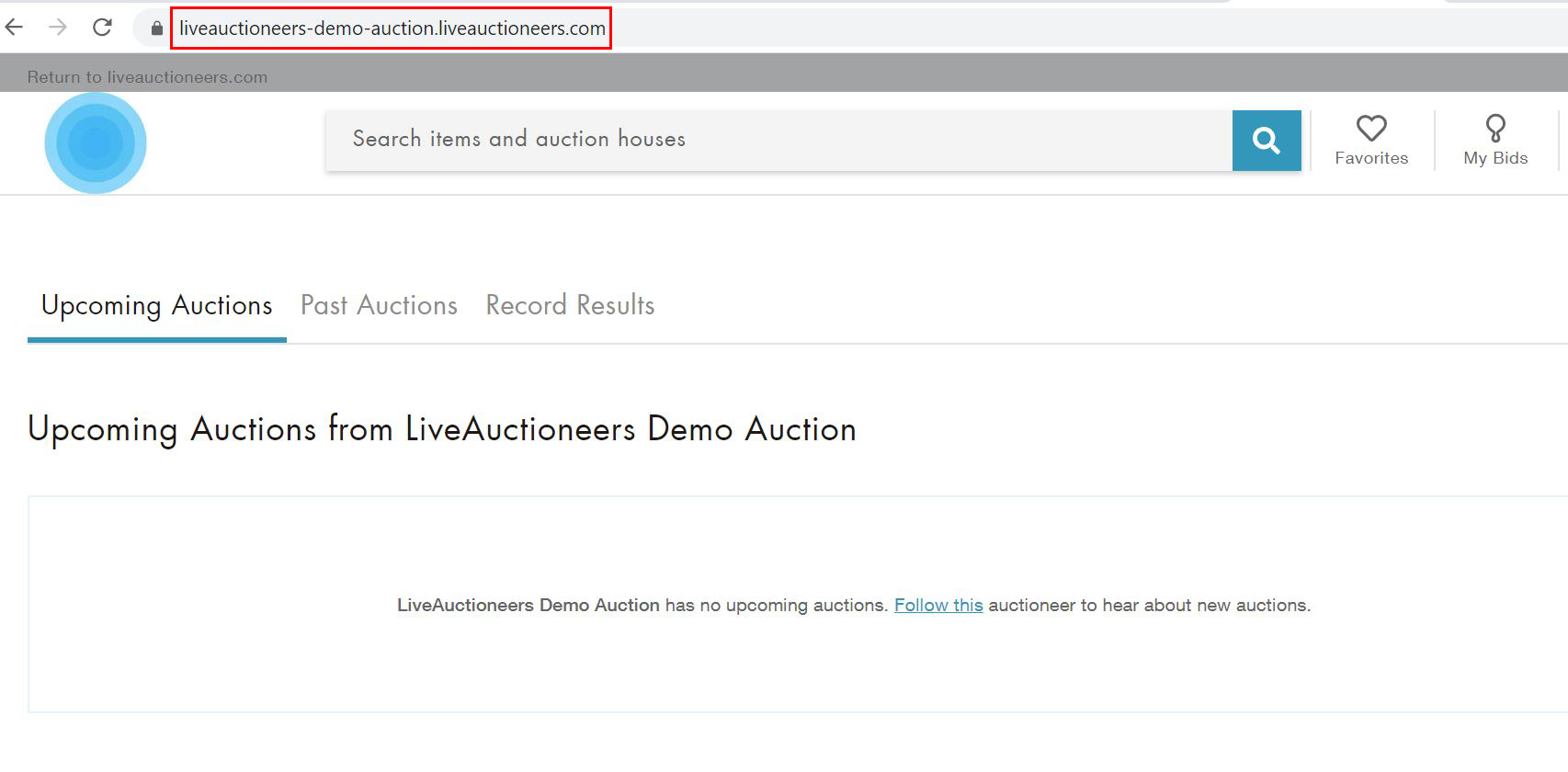Screen dimensions: 1568x772
Task: Click the blue magnifying glass search button
Action: tap(1267, 141)
